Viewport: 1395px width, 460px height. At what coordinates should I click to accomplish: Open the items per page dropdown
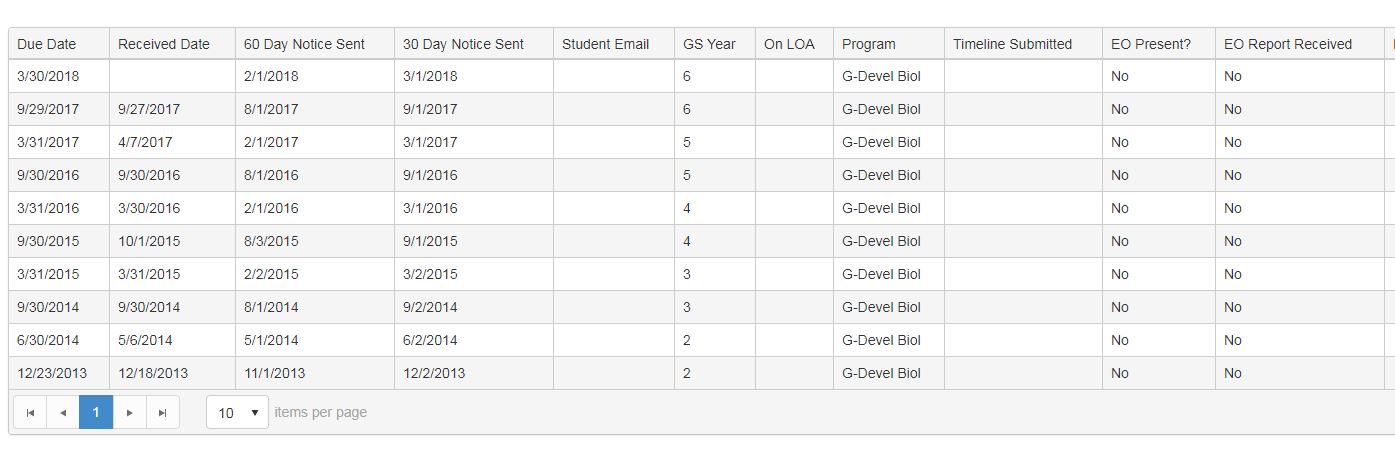[x=237, y=412]
